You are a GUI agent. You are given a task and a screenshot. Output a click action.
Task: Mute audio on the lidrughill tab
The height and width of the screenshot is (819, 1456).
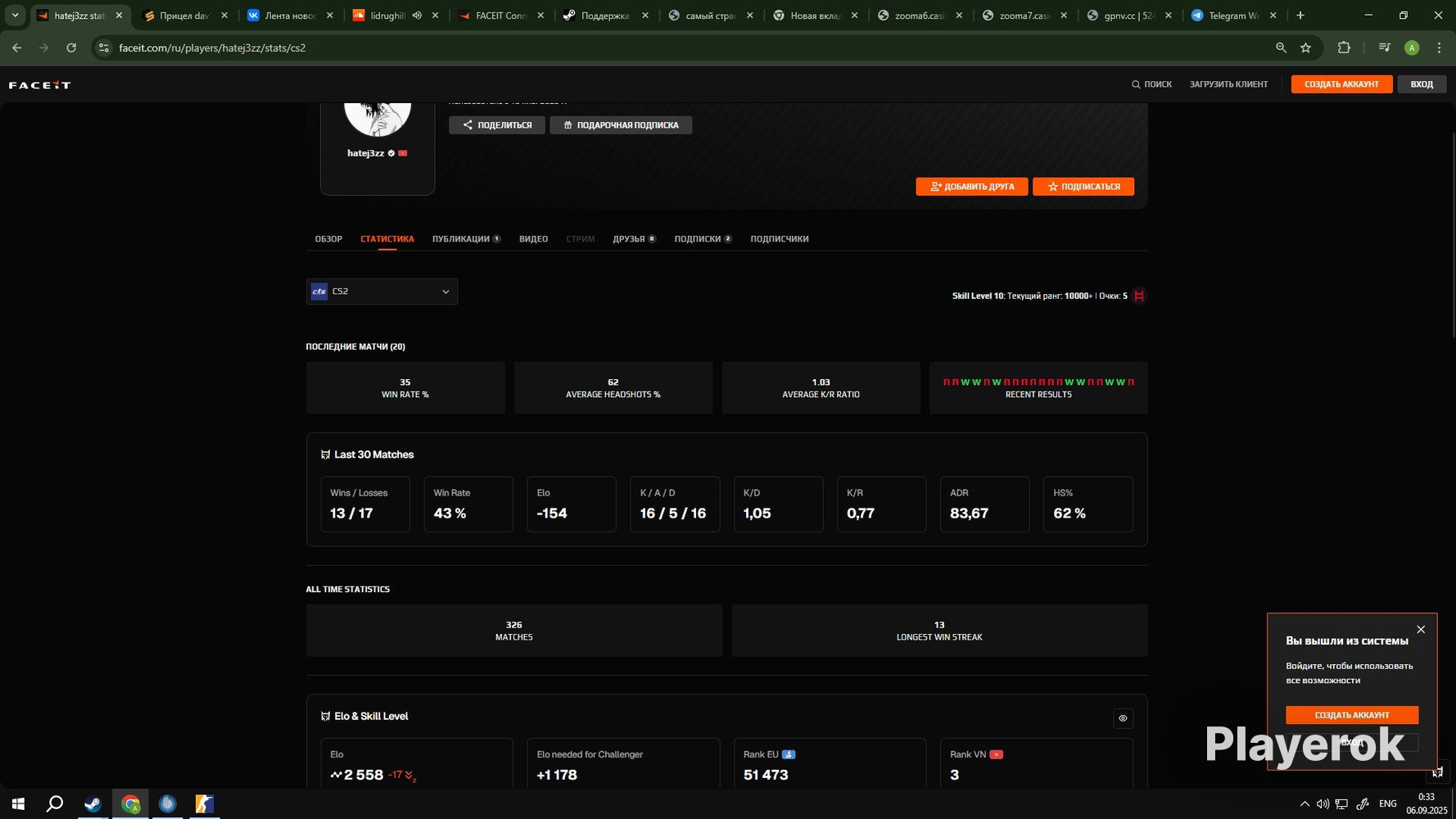tap(417, 16)
